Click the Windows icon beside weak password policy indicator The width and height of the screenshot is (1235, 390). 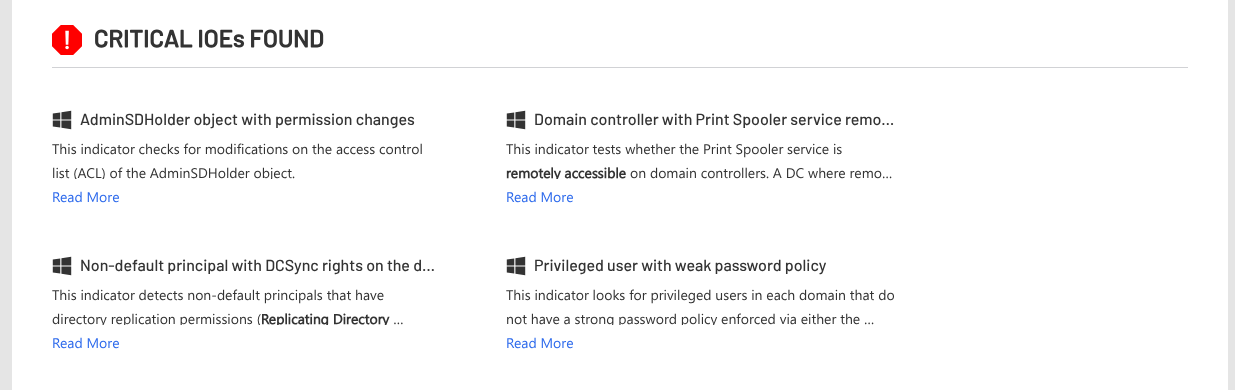coord(516,266)
